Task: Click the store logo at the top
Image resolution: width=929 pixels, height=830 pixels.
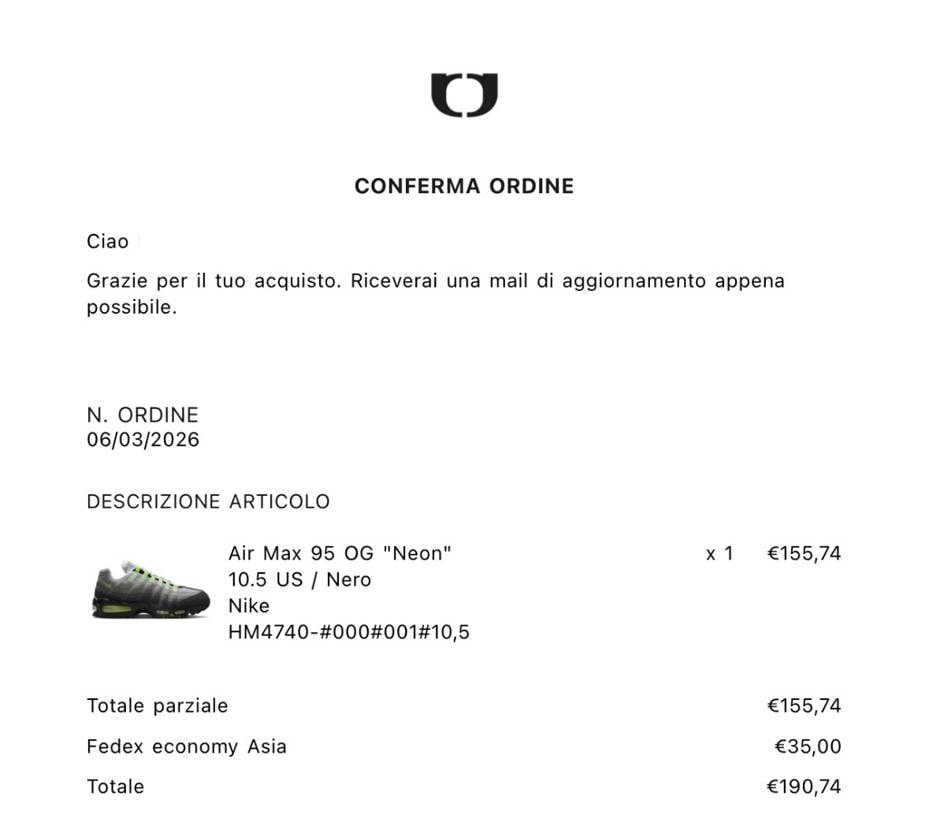Action: point(464,95)
